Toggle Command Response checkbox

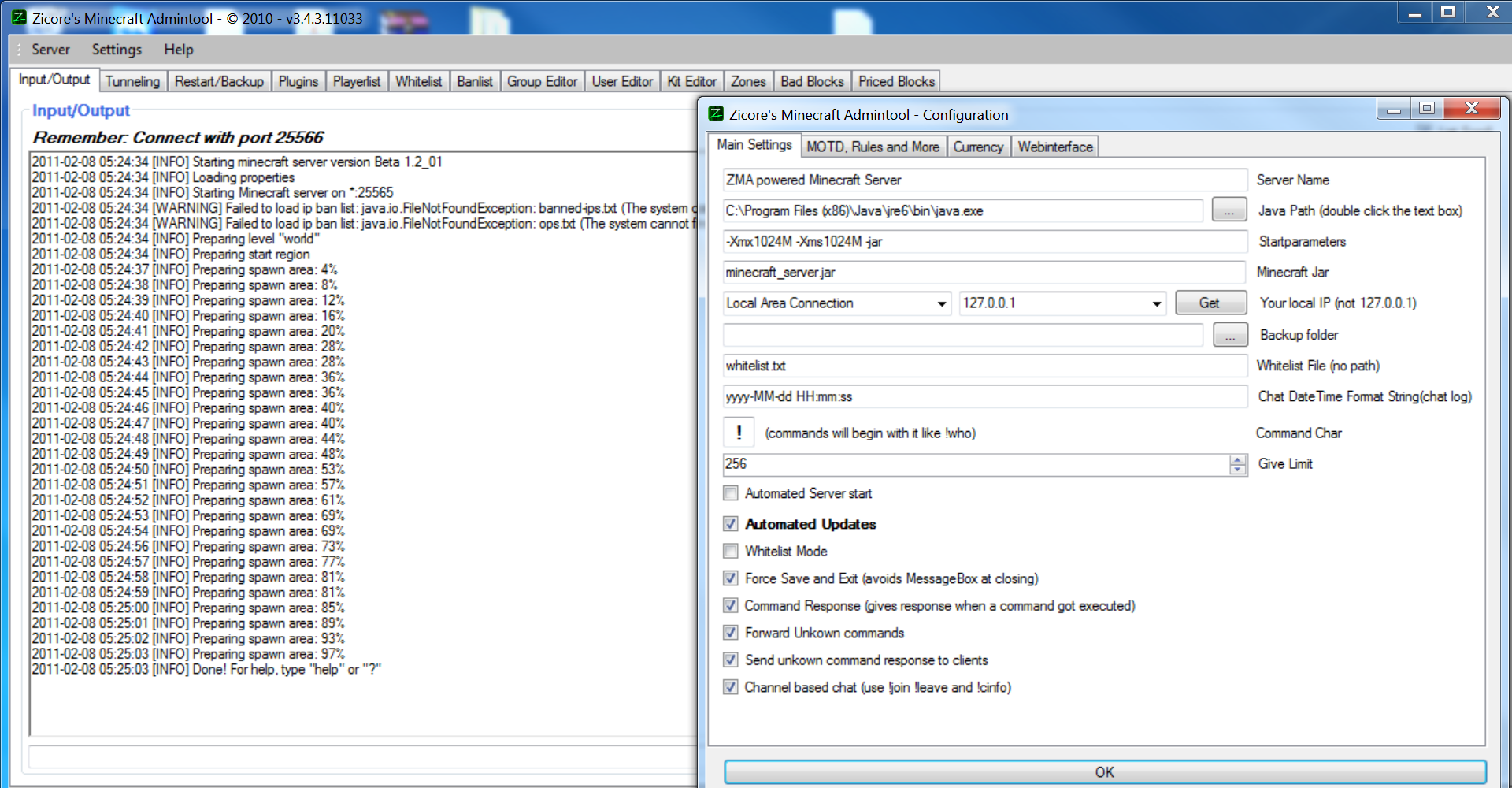coord(731,605)
